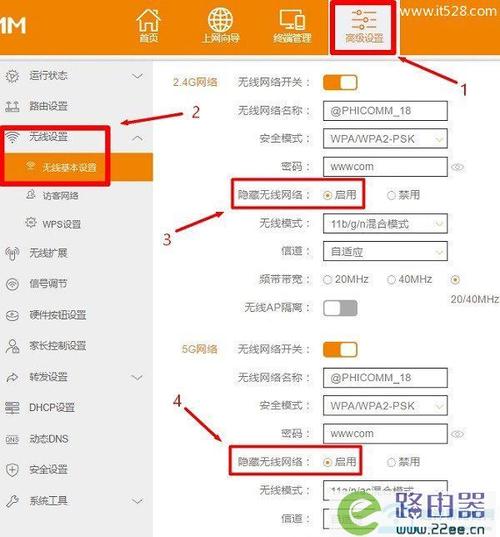Select 启用 for 2.4G 隐藏无线网络

pos(327,195)
